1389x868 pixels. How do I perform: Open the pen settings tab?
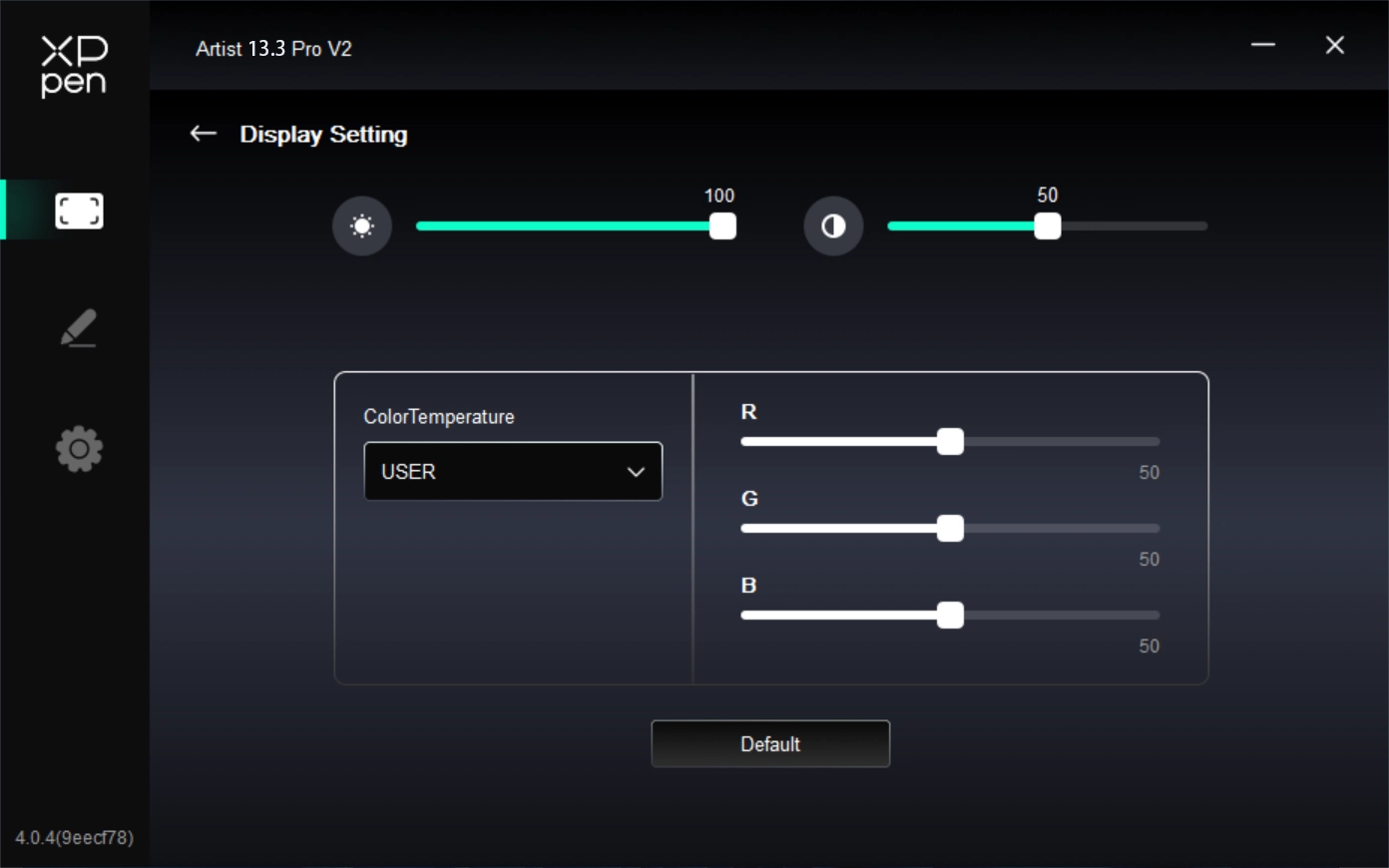[78, 328]
